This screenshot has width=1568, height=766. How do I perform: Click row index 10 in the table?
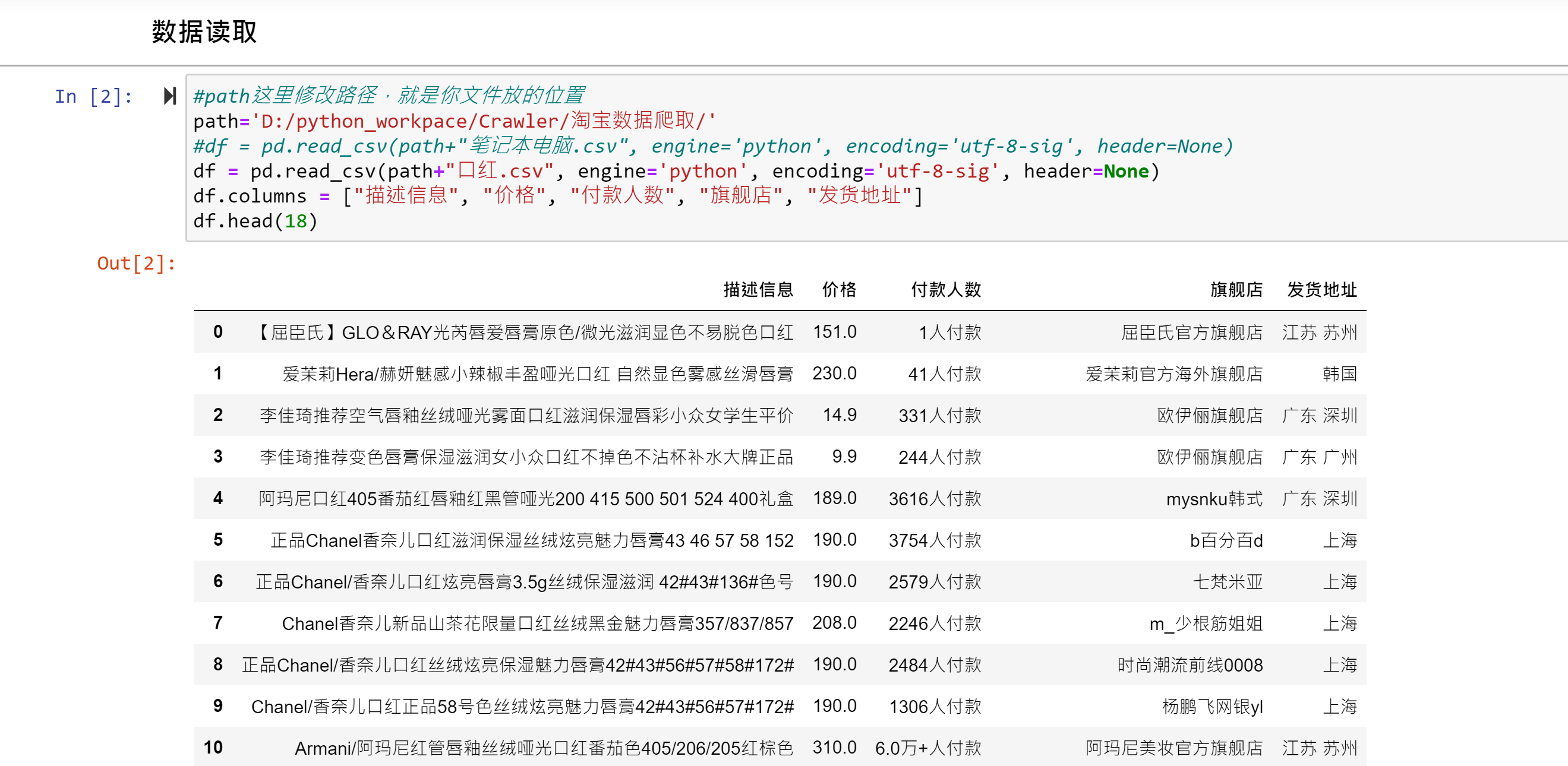pyautogui.click(x=213, y=747)
